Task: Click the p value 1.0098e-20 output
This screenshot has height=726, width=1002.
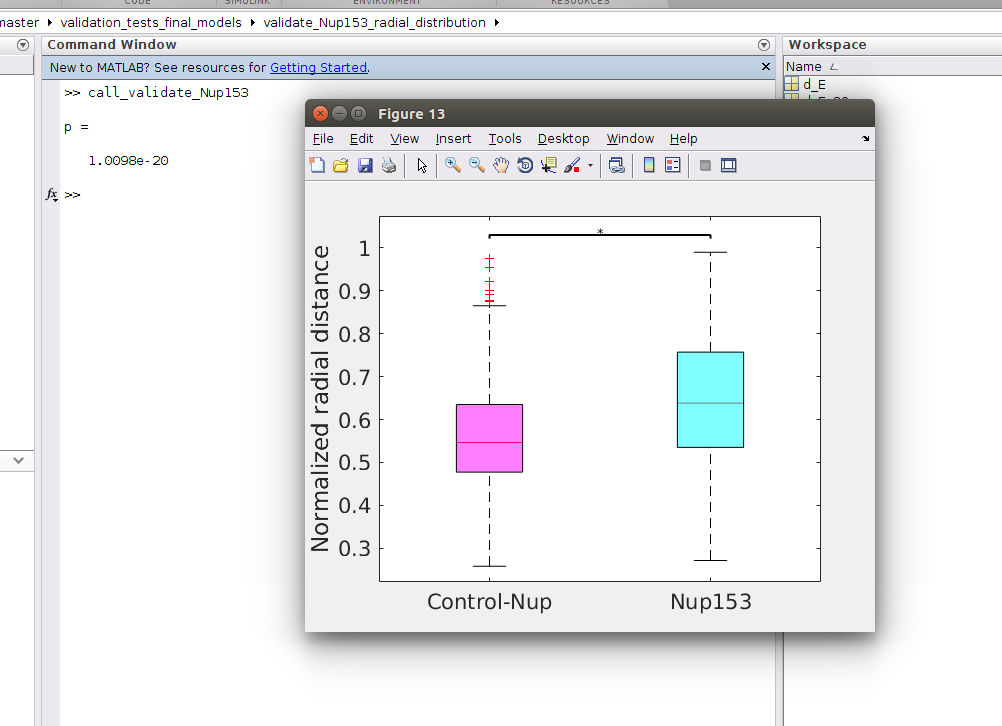Action: [x=128, y=160]
